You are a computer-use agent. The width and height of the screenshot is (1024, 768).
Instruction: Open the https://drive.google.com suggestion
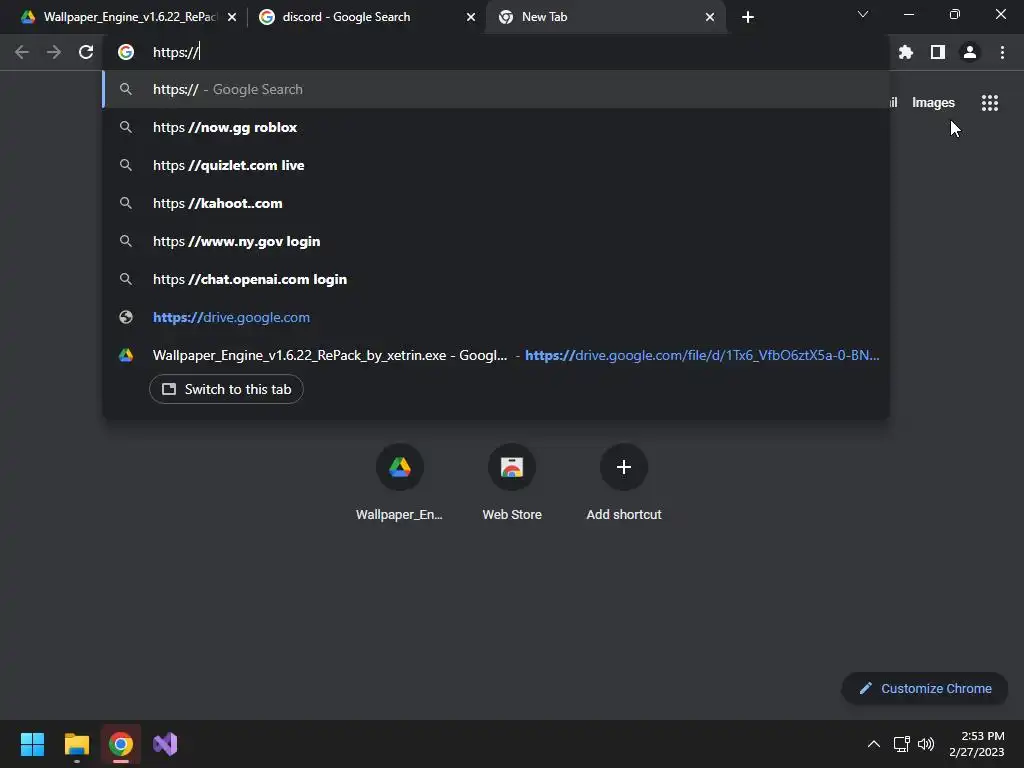496,317
